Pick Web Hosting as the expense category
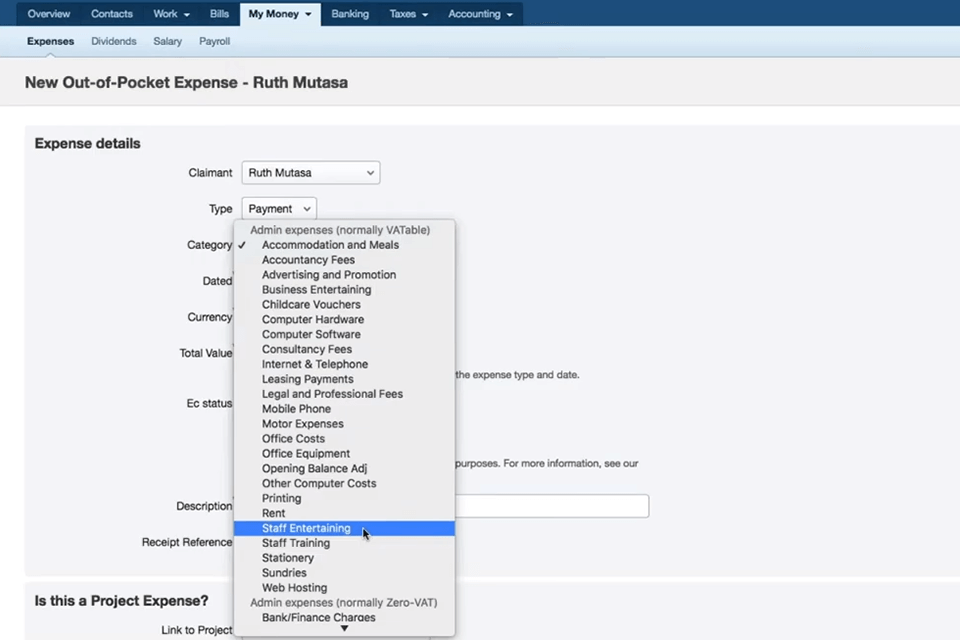Screen dimensions: 960x640 [x=294, y=587]
